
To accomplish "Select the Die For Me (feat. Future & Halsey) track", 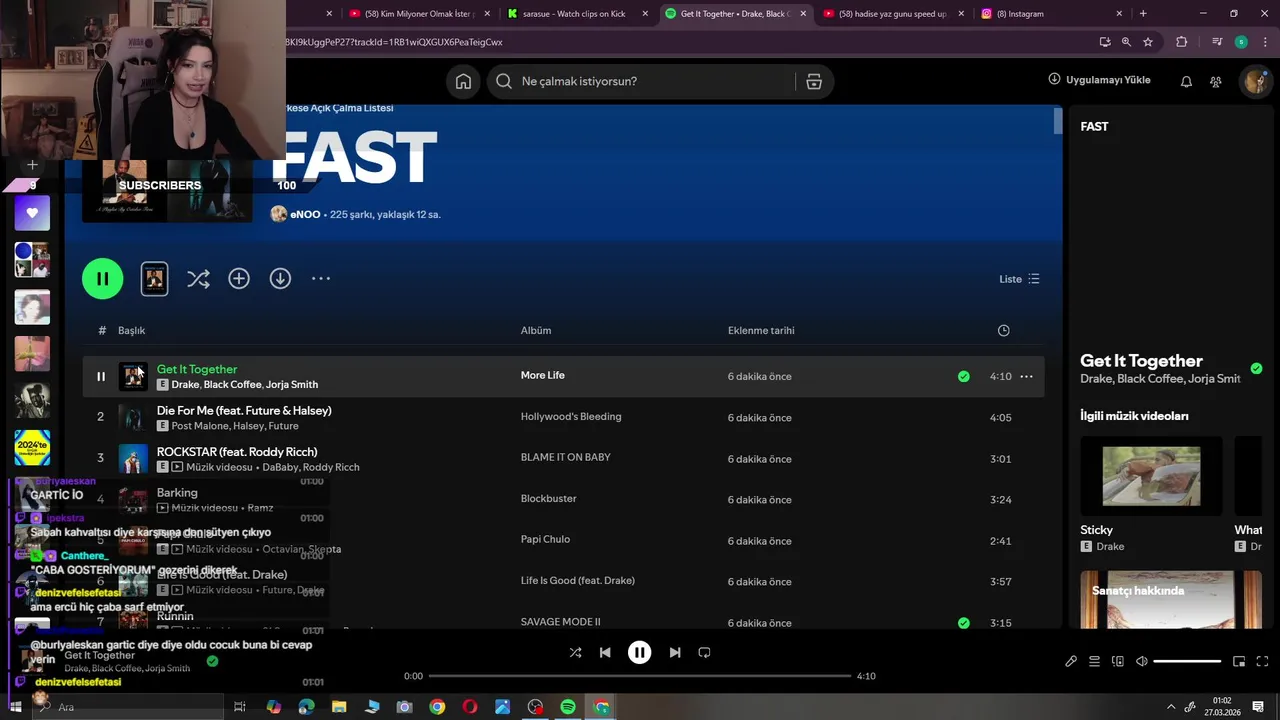I will (244, 411).
